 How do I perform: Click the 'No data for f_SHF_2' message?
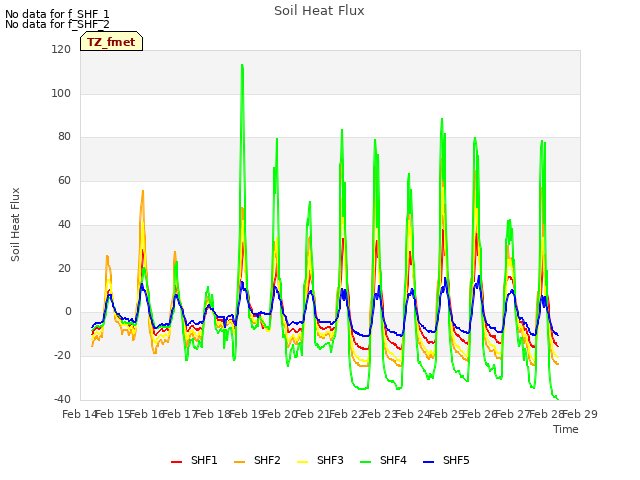coord(57,24)
